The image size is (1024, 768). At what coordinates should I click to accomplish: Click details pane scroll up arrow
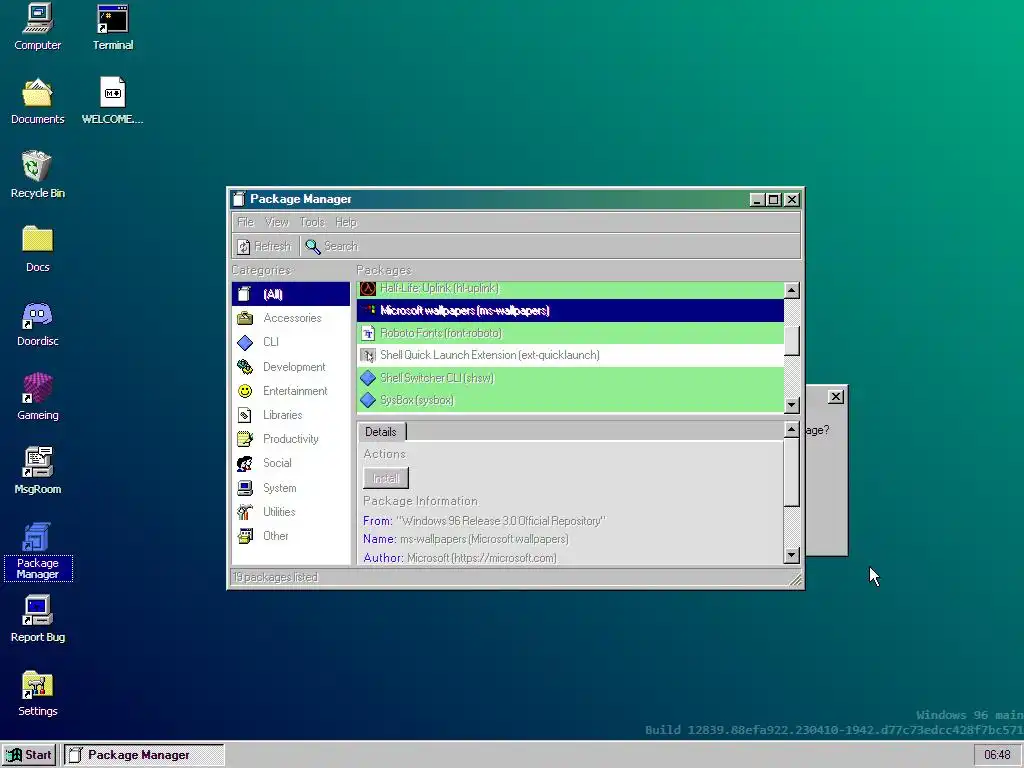(792, 429)
